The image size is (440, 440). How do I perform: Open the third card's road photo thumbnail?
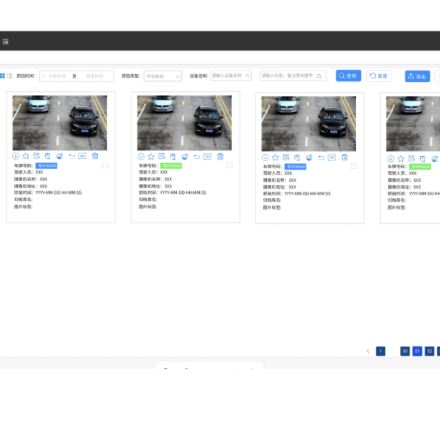coord(309,124)
